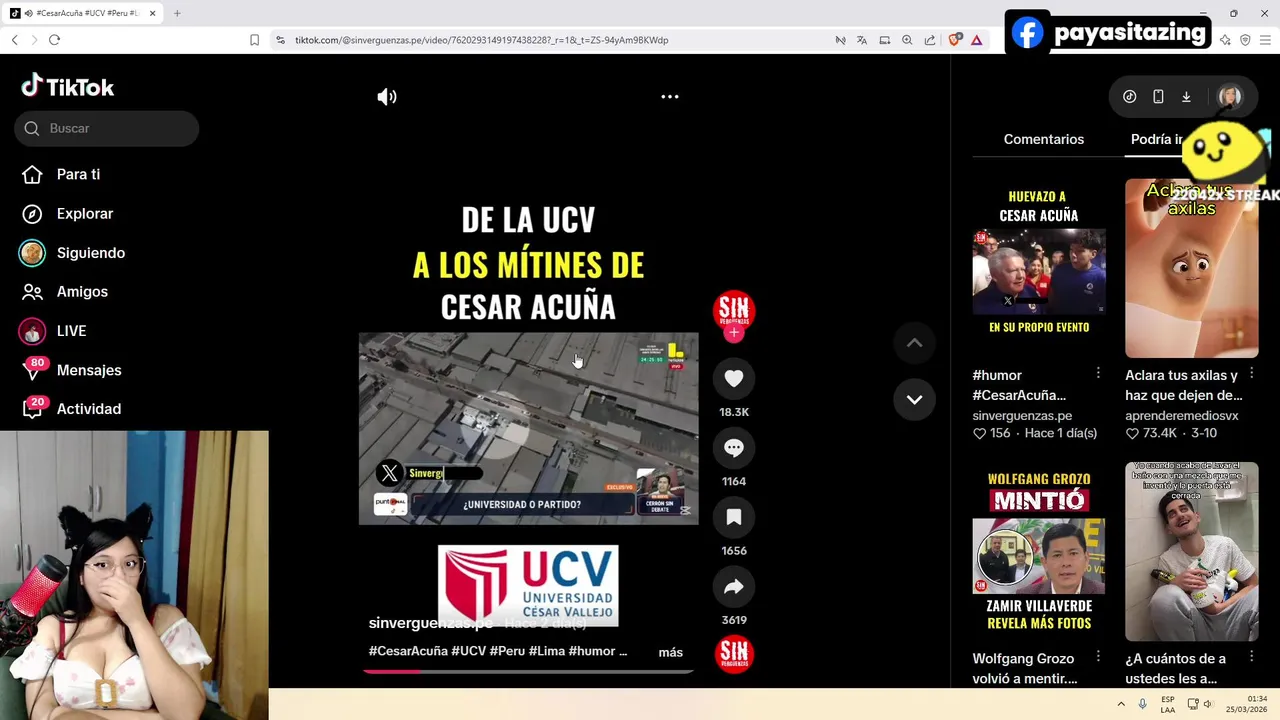The width and height of the screenshot is (1280, 720).
Task: Open taskbar volume control
Action: 1208,704
